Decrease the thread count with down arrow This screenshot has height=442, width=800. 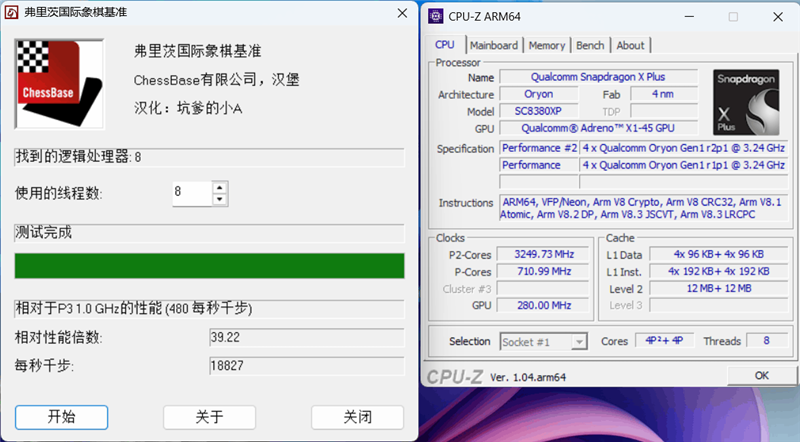tap(219, 200)
